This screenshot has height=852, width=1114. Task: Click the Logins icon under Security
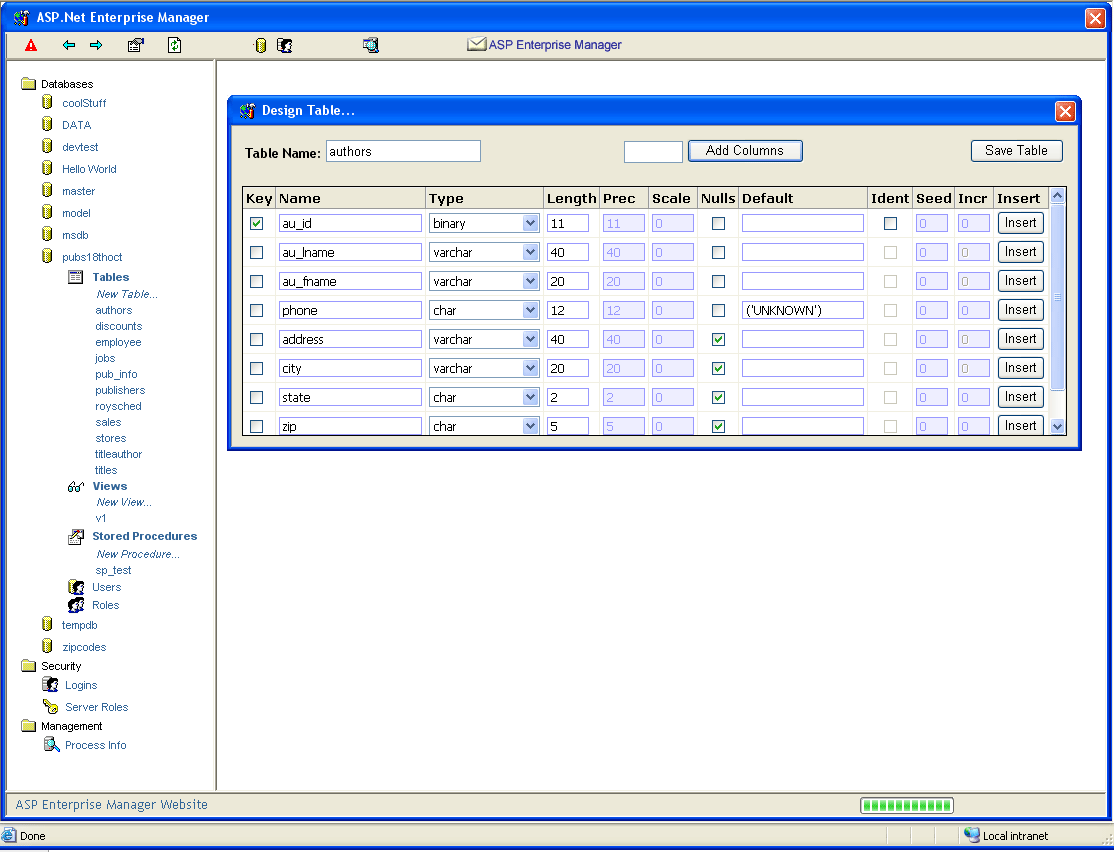pos(50,684)
